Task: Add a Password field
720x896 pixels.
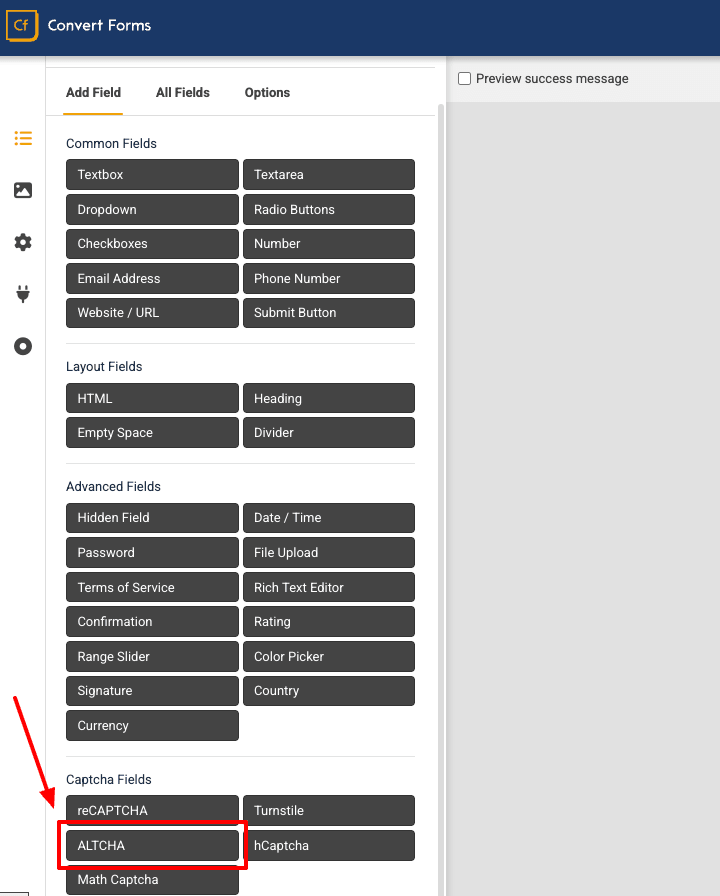Action: pos(152,553)
